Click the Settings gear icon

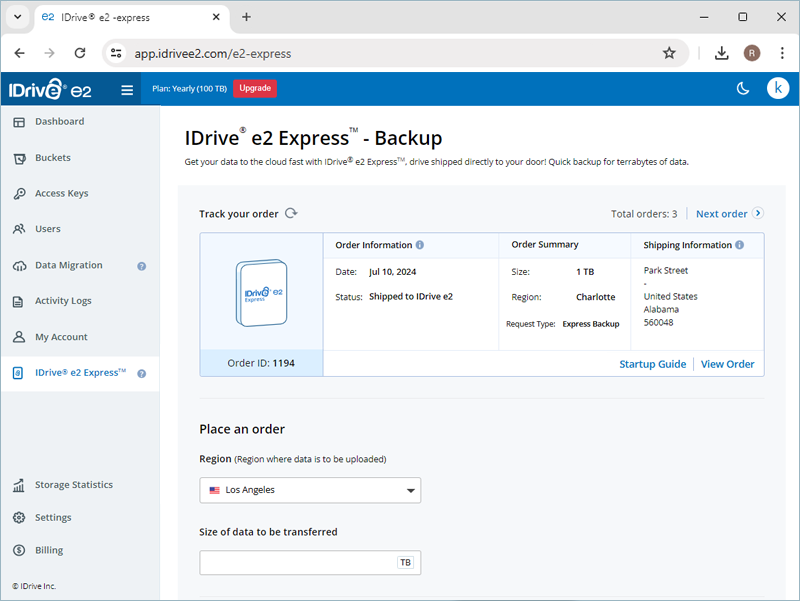[19, 517]
